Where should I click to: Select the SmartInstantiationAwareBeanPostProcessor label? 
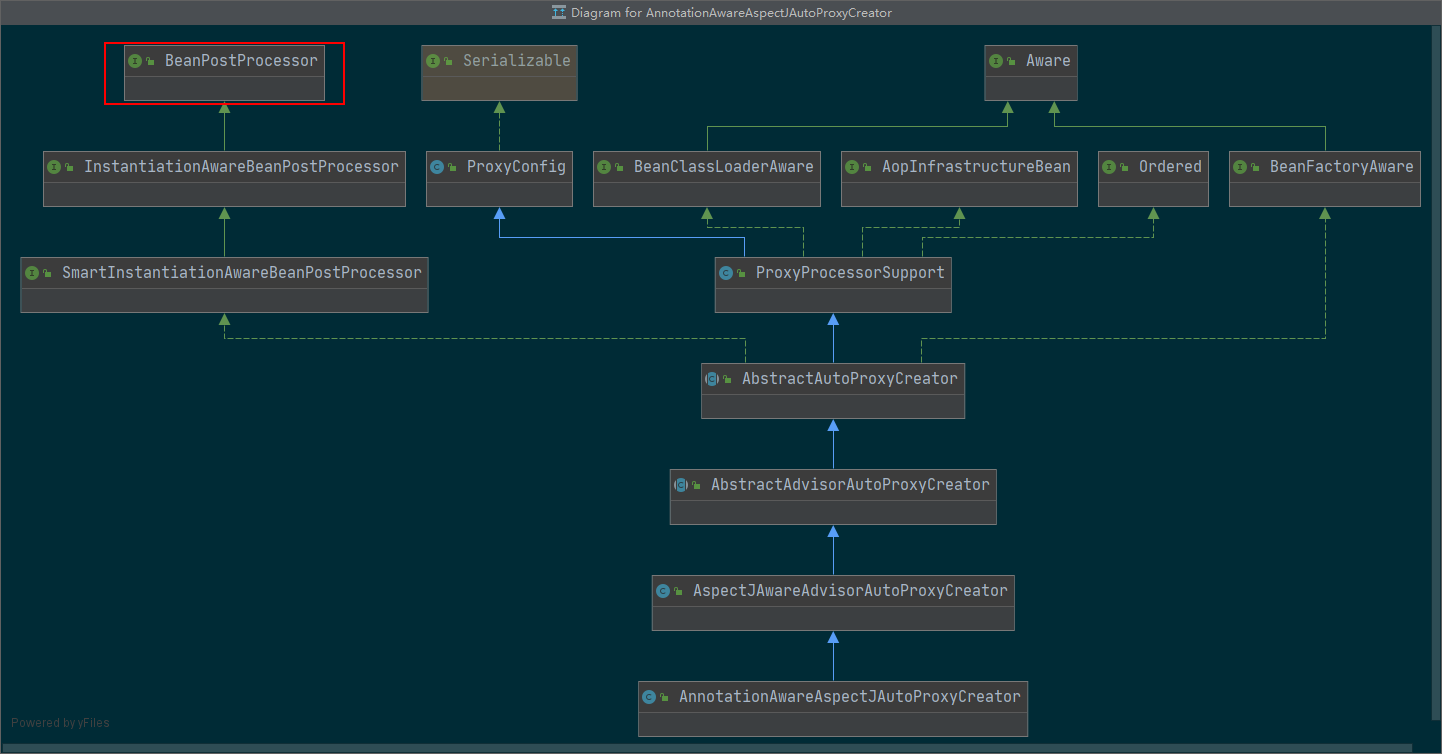(242, 273)
